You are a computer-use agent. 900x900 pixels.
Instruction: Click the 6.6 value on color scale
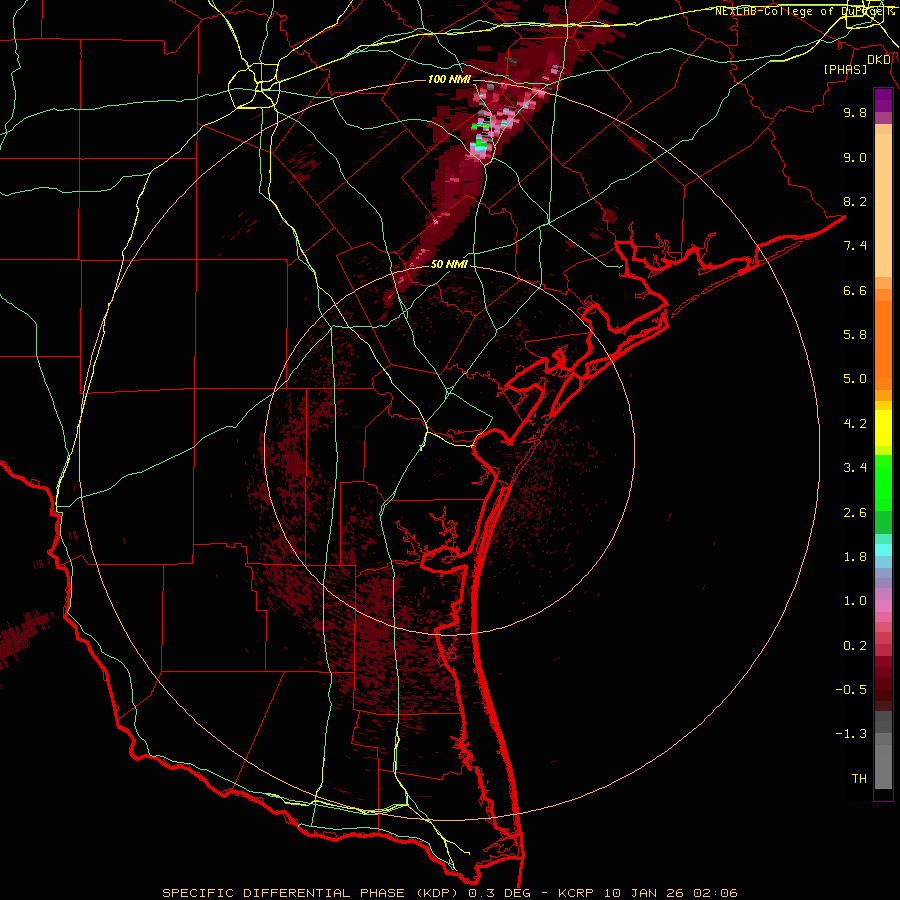855,290
